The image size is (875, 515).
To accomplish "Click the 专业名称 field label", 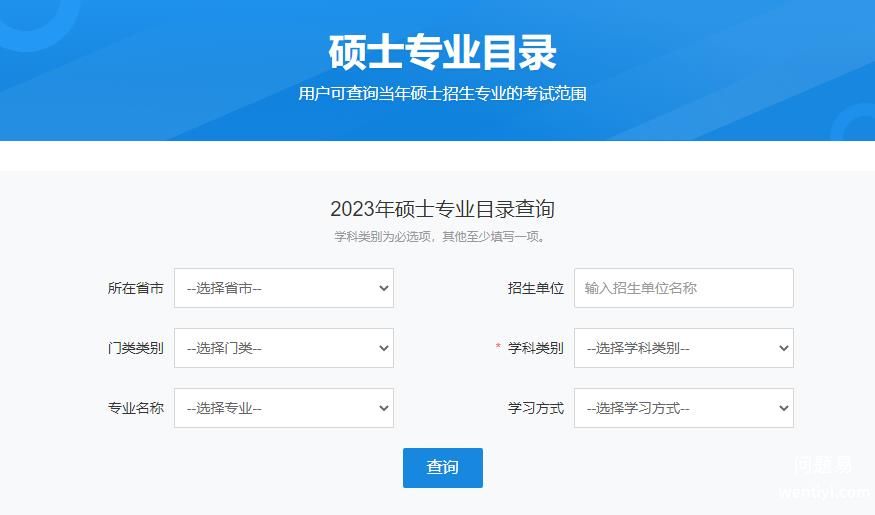I will [x=136, y=408].
